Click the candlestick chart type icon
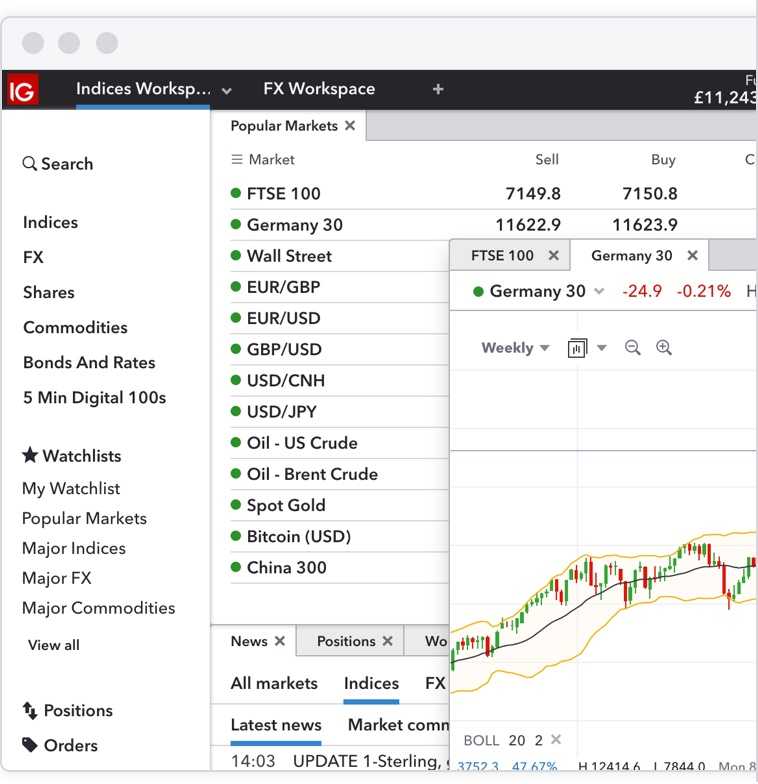 coord(578,348)
